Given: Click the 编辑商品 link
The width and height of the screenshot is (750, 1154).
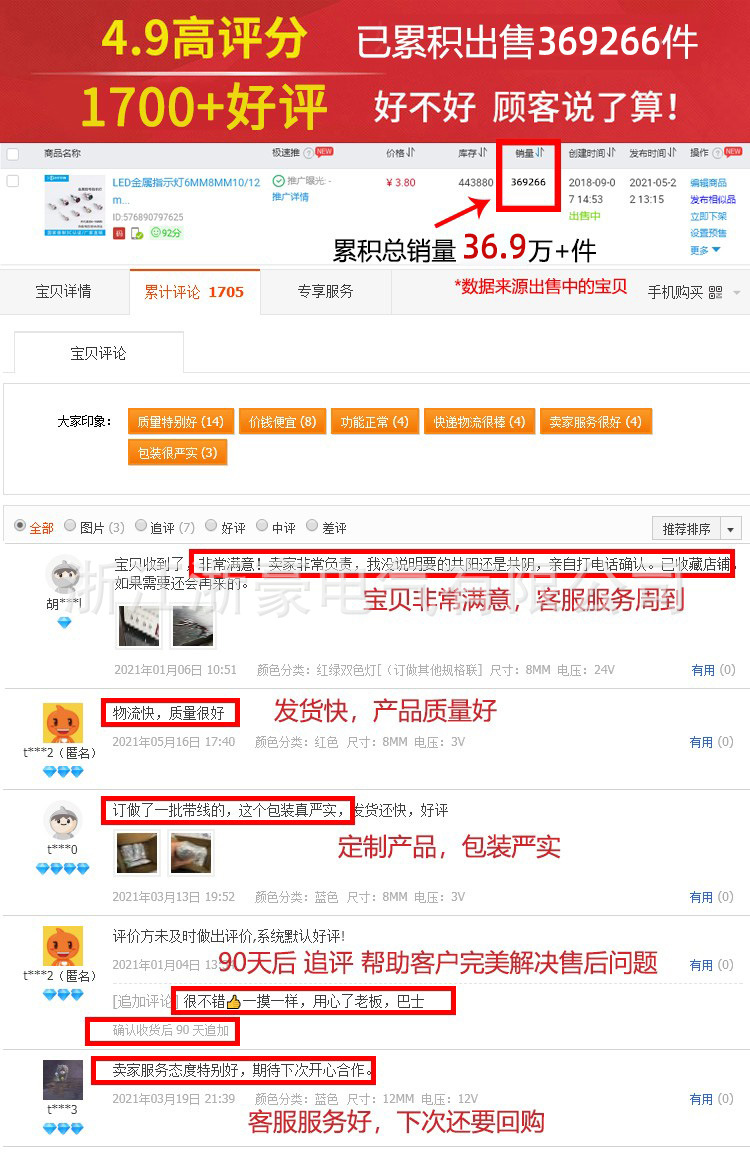Looking at the screenshot, I should 708,183.
